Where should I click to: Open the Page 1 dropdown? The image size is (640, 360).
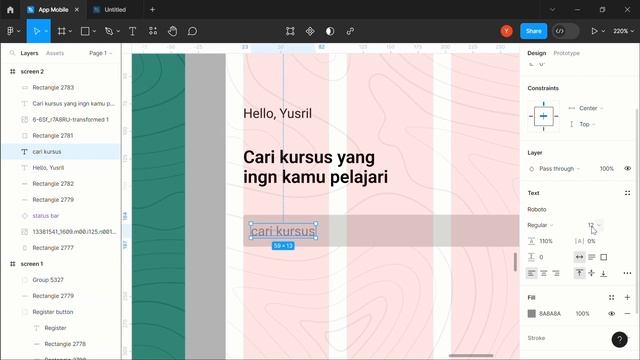point(100,53)
